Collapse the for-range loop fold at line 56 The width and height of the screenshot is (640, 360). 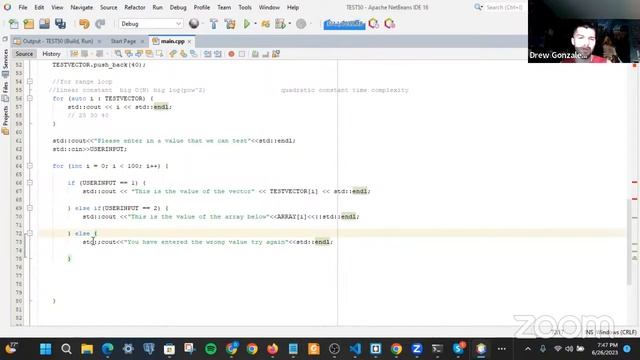[x=30, y=98]
